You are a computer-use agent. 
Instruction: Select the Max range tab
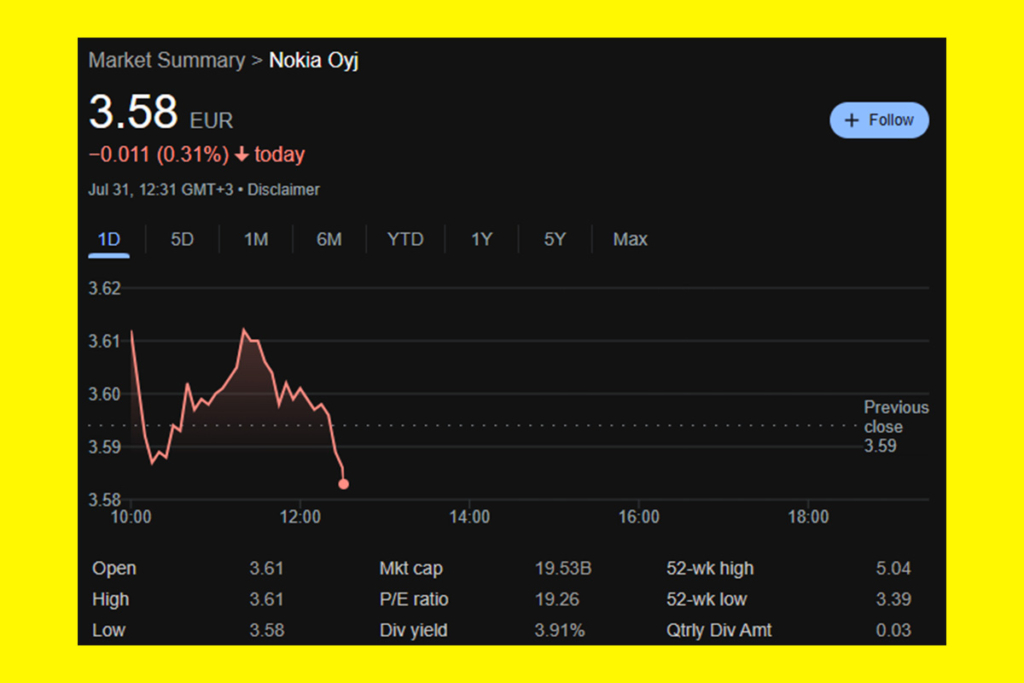click(630, 239)
